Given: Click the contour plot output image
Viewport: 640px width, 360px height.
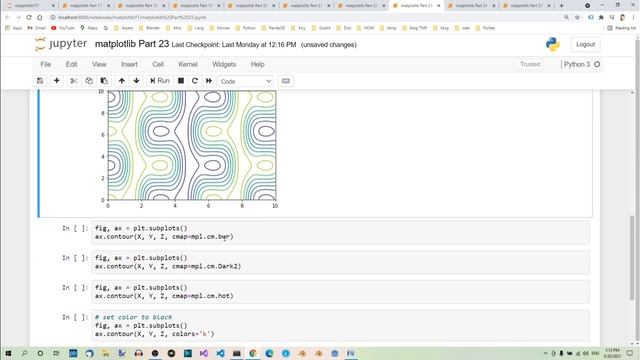Looking at the screenshot, I should pos(189,149).
